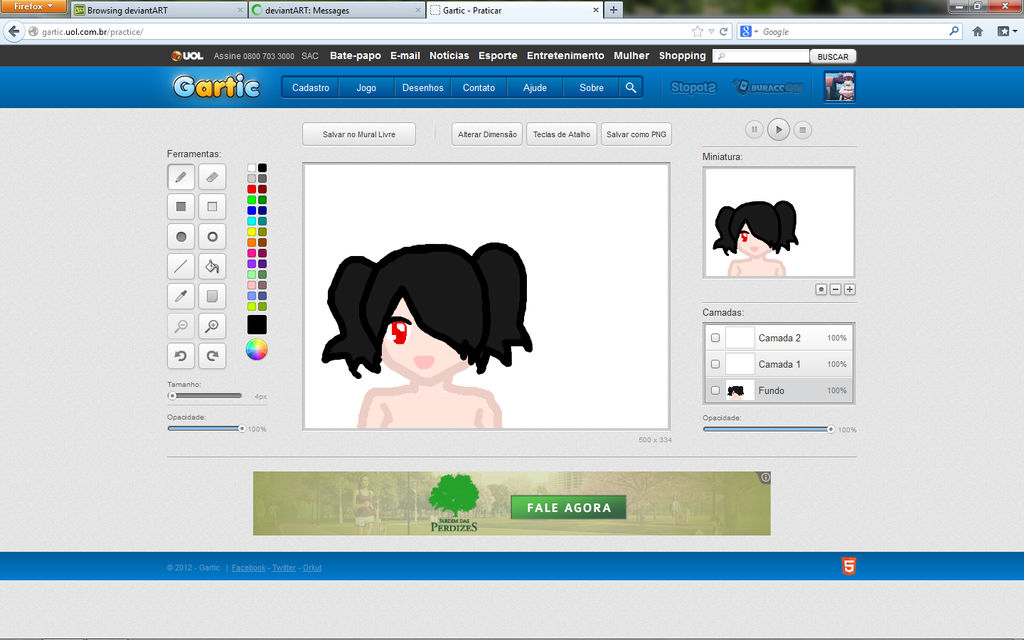
Task: Click the Zoom Out magnifier tool
Action: point(181,326)
